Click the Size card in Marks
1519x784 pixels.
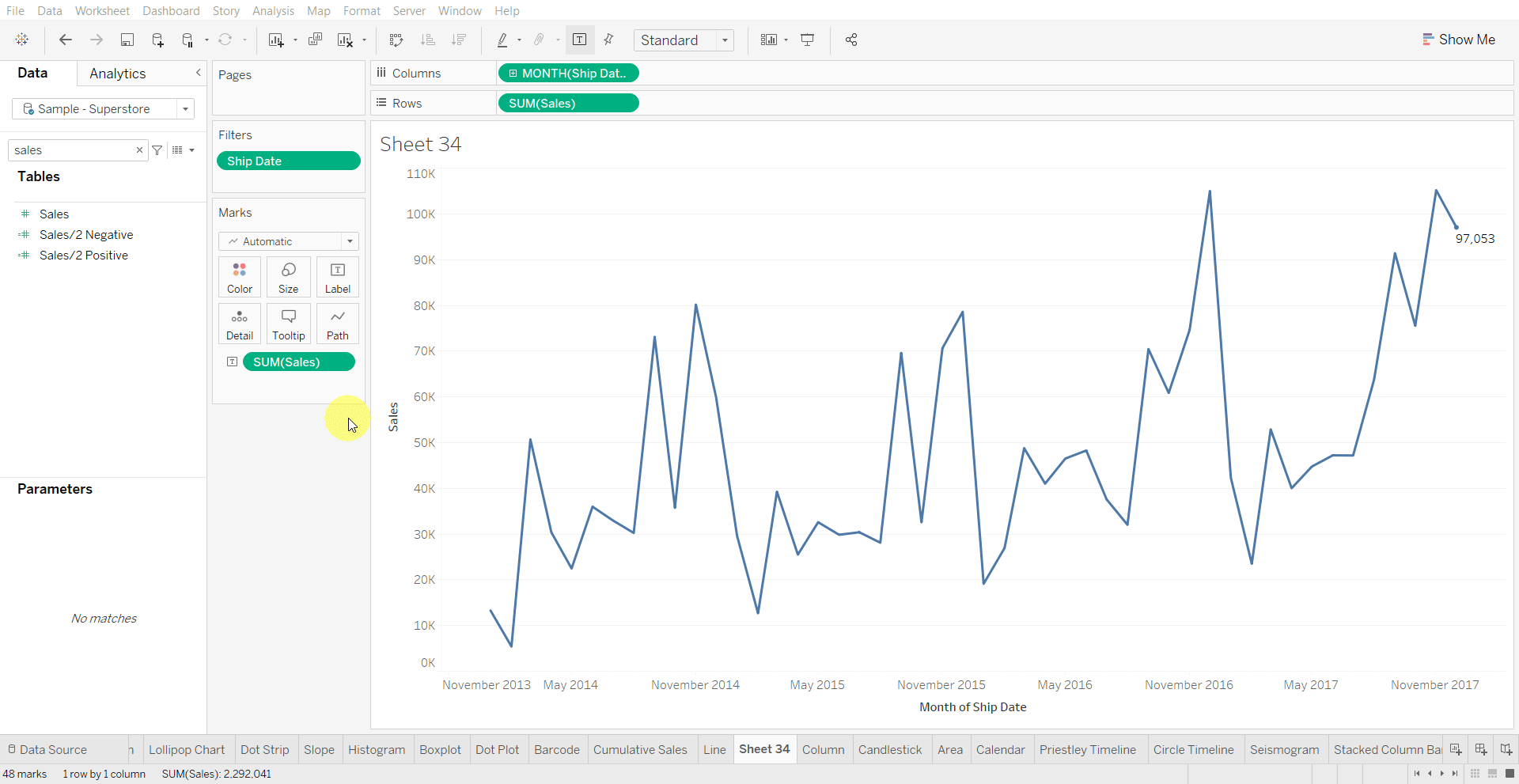tap(289, 278)
